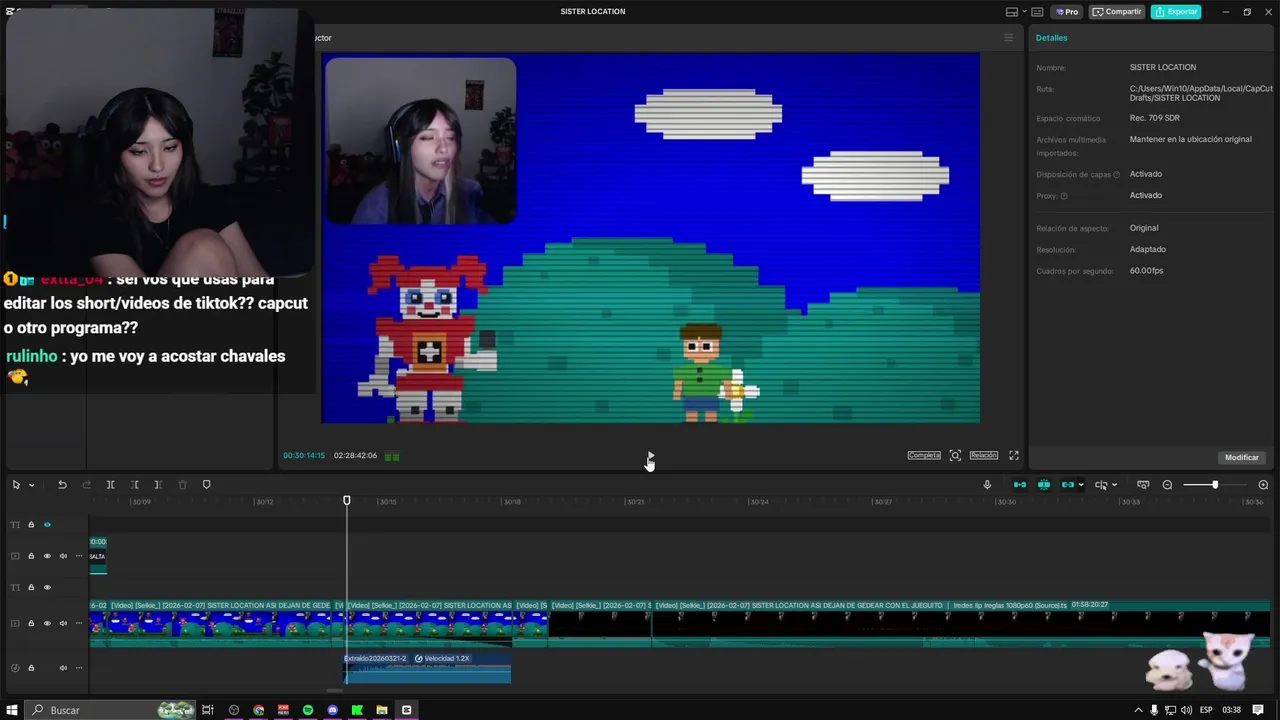Lock the second text track

point(31,588)
